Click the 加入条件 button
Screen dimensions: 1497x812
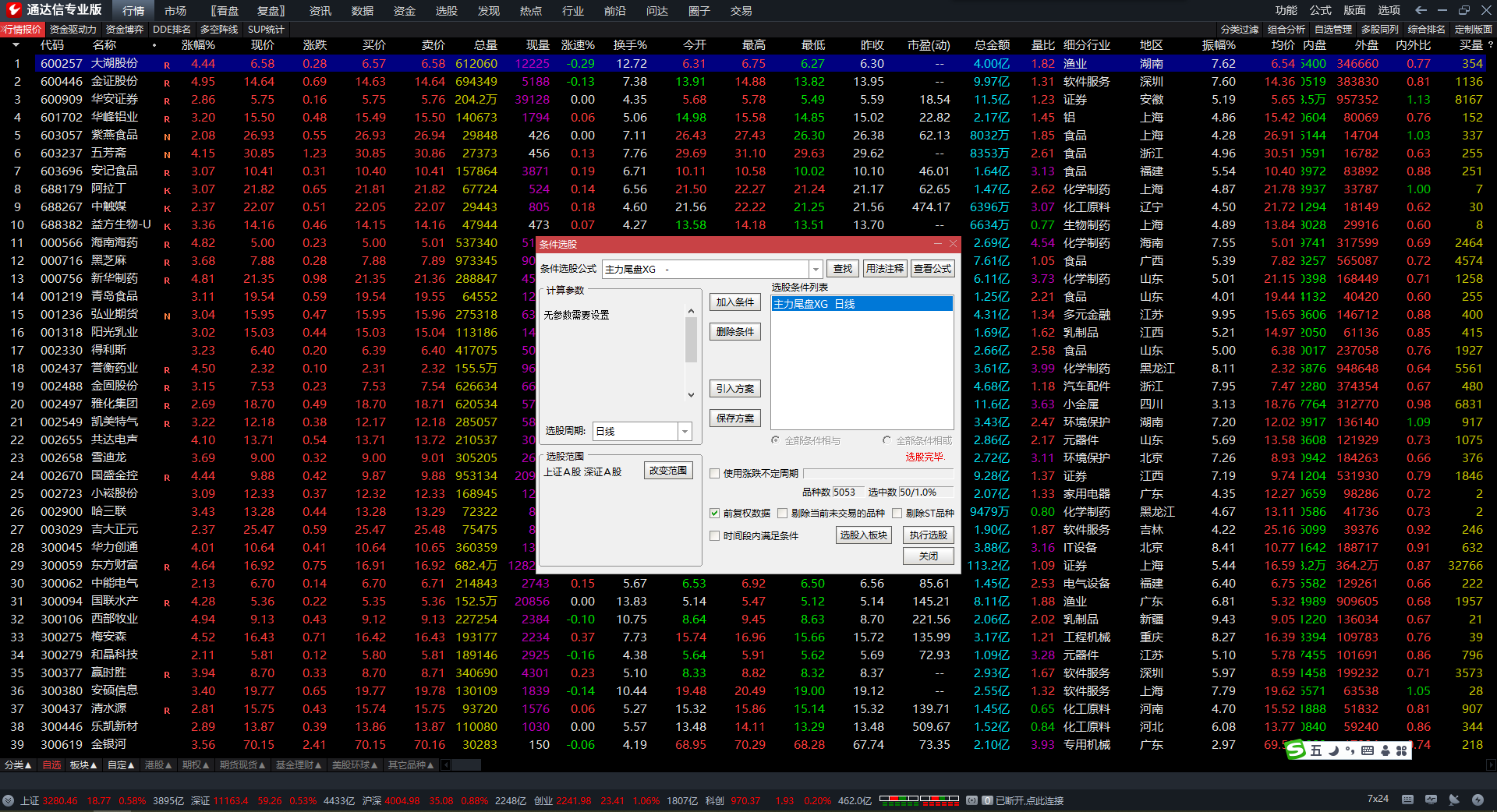pos(734,302)
